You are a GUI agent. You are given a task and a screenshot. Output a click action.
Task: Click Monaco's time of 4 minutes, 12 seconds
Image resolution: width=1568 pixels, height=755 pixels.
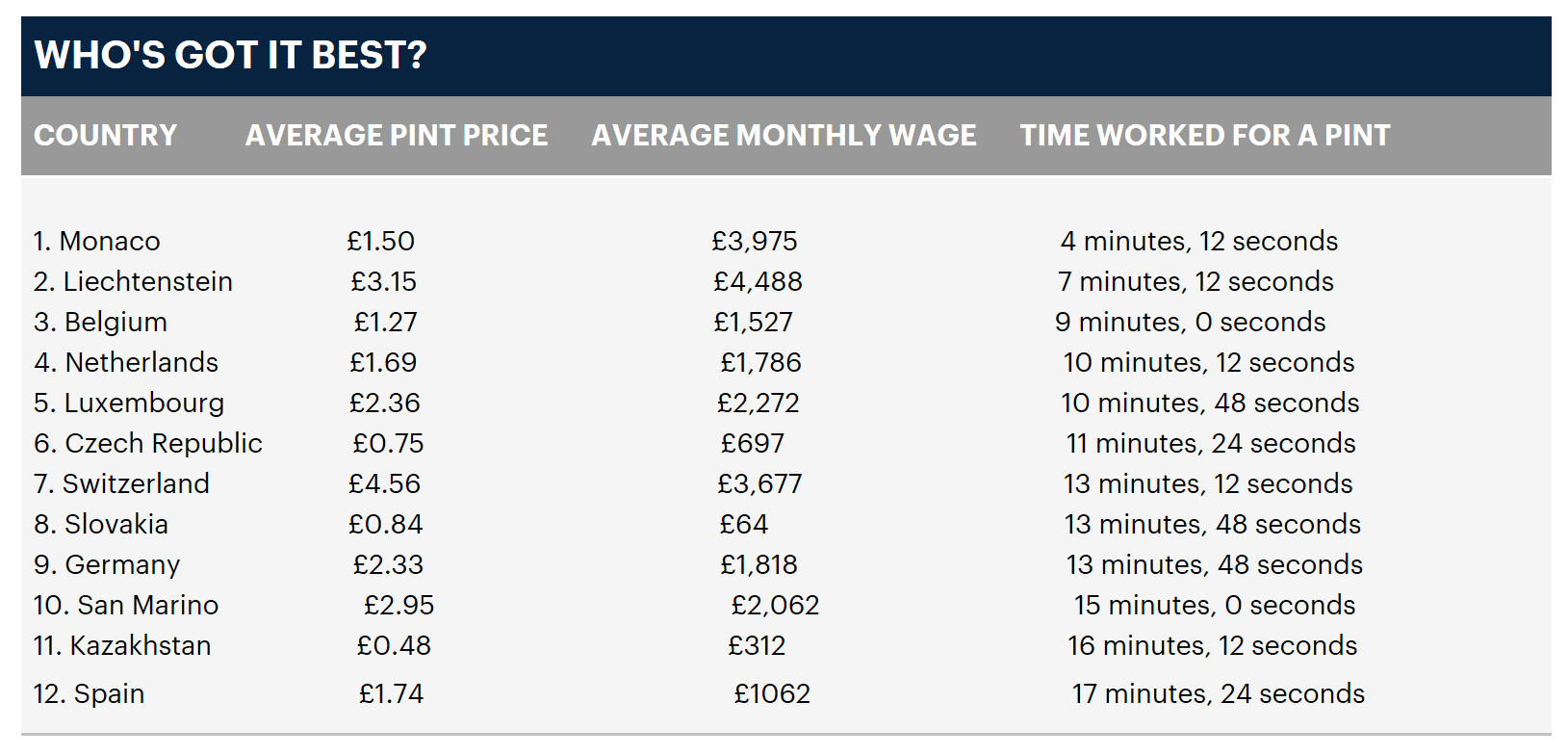pos(1199,241)
